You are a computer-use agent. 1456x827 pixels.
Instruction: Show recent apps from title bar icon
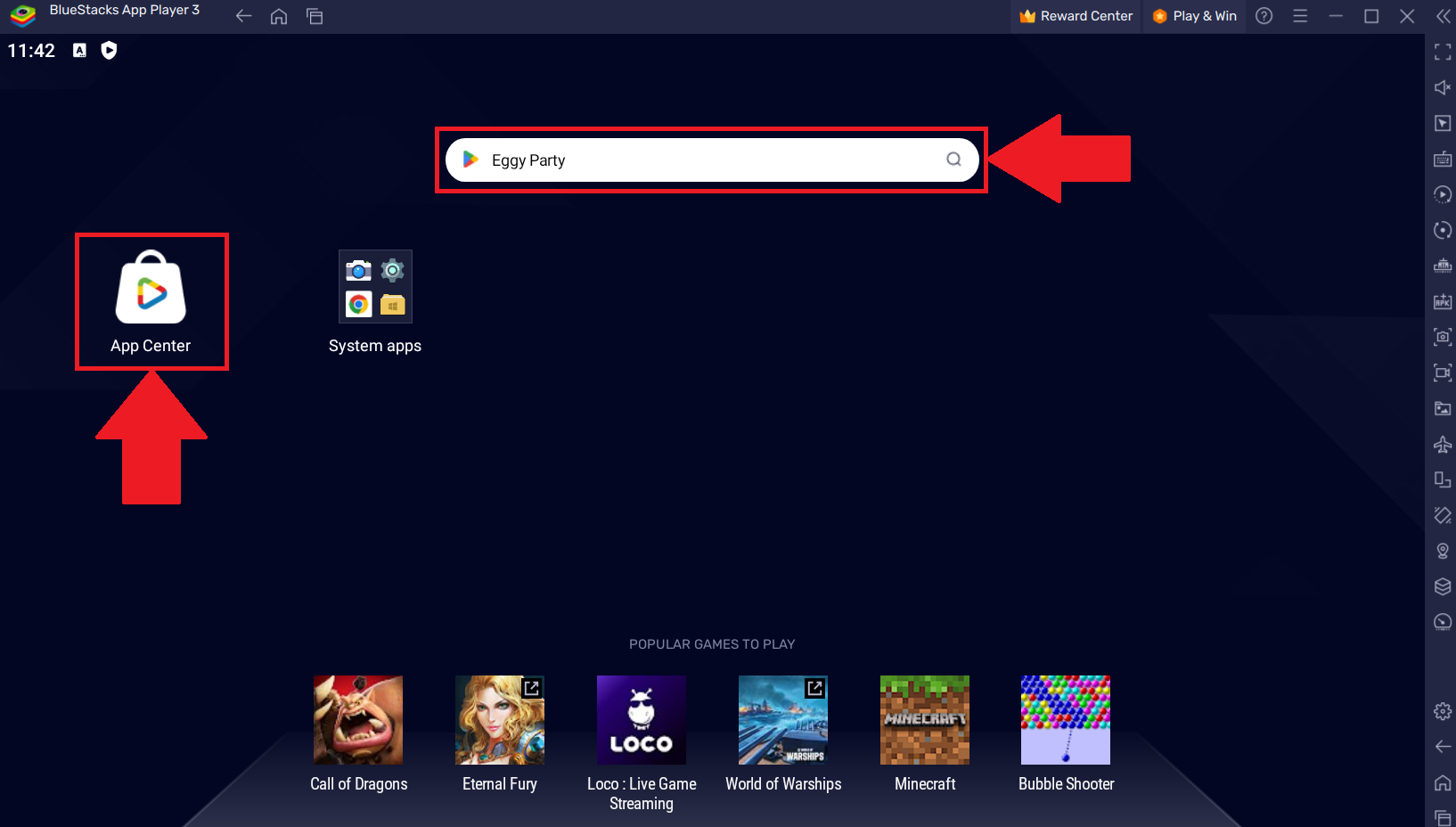(315, 16)
